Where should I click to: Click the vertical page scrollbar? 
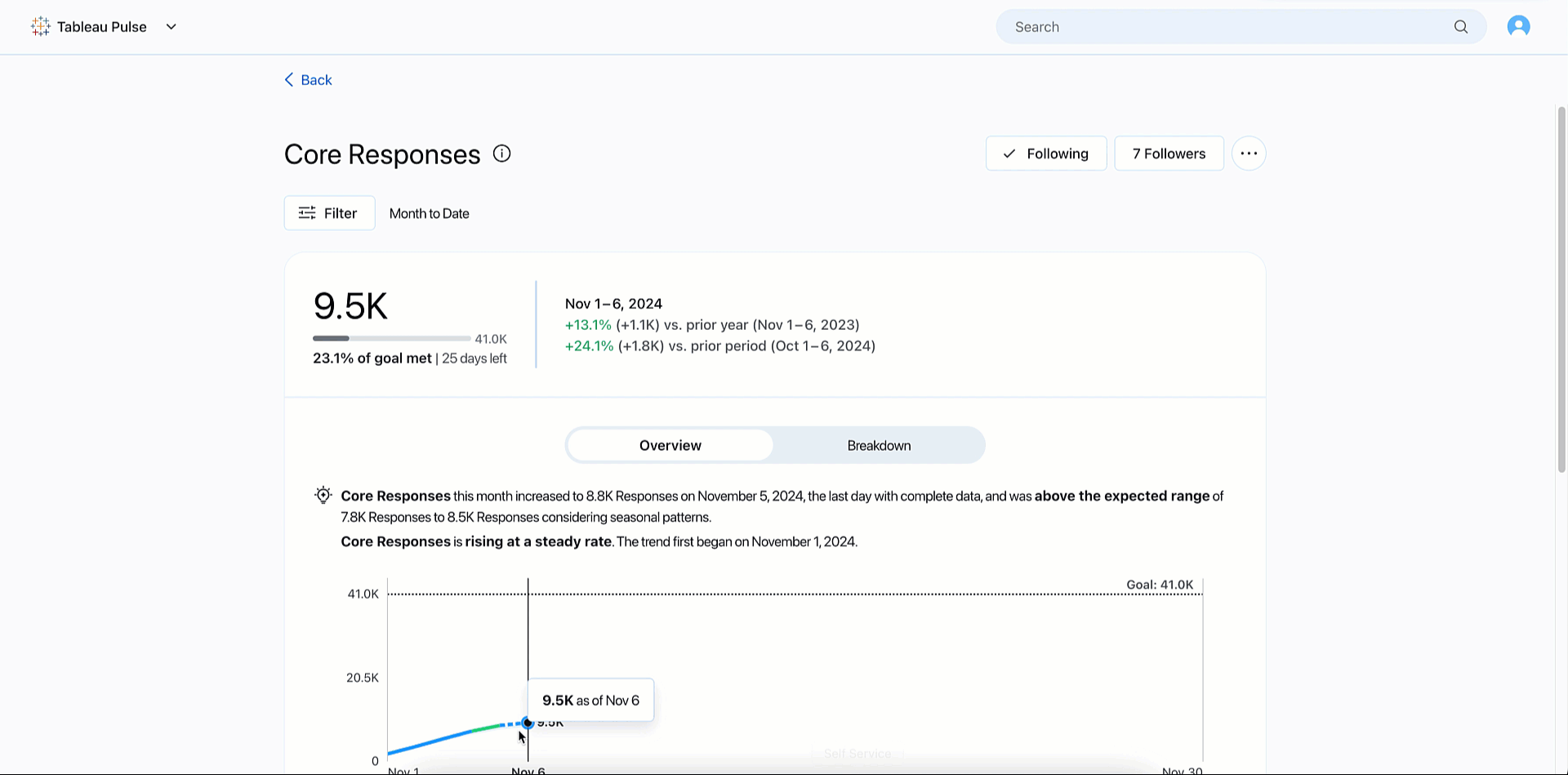[x=1561, y=286]
